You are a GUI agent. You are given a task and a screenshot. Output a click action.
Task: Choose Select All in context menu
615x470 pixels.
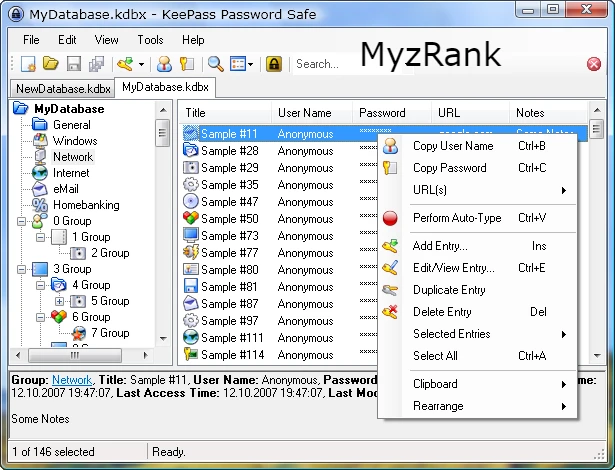(477, 356)
